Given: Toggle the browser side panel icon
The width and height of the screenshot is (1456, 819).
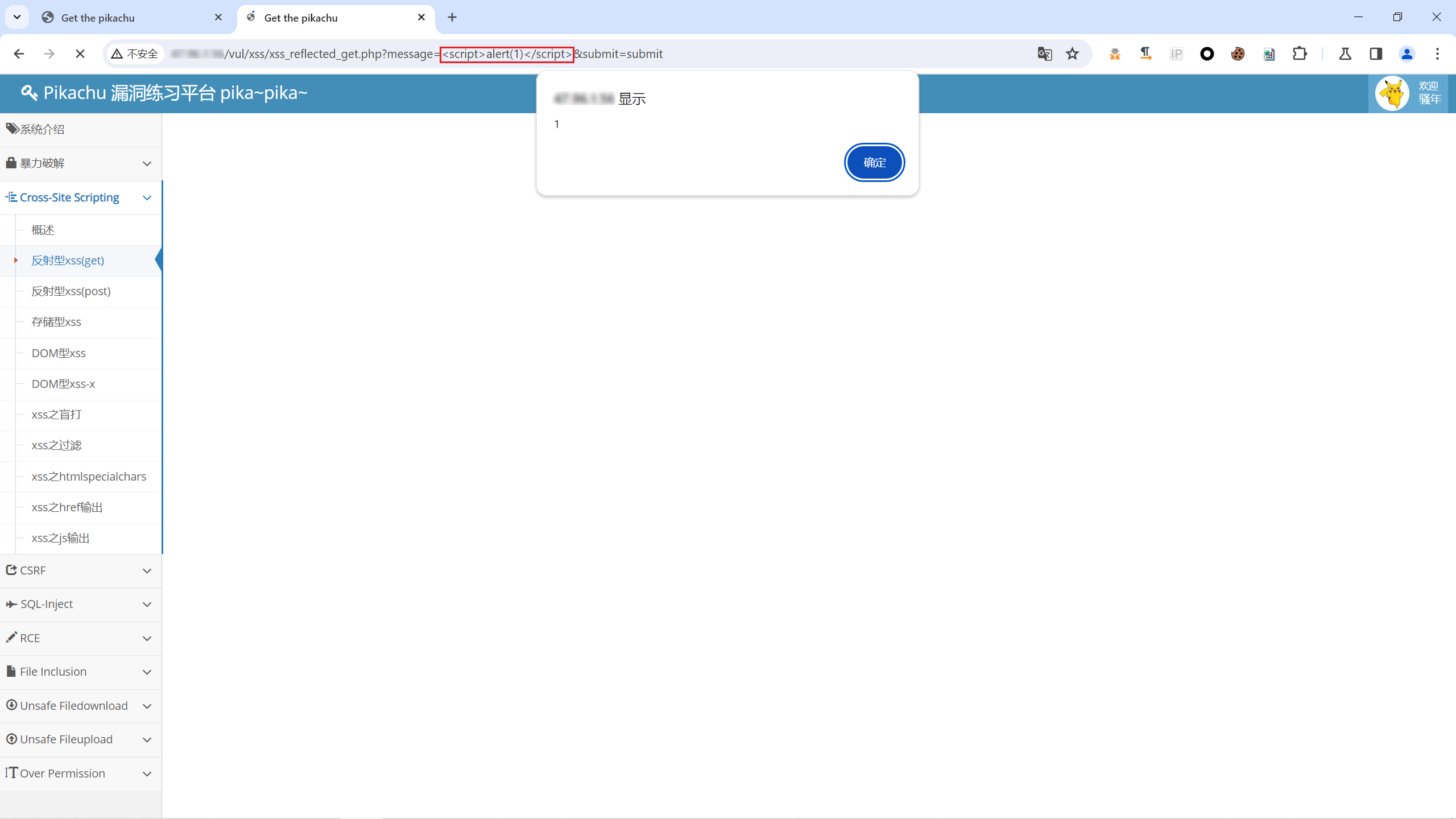Looking at the screenshot, I should click(x=1376, y=53).
